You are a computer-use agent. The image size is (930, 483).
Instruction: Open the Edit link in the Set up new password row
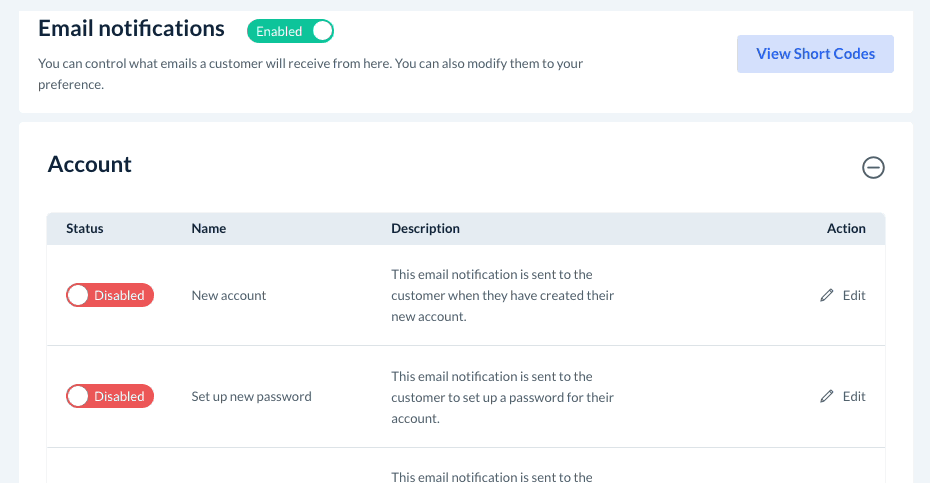point(854,397)
